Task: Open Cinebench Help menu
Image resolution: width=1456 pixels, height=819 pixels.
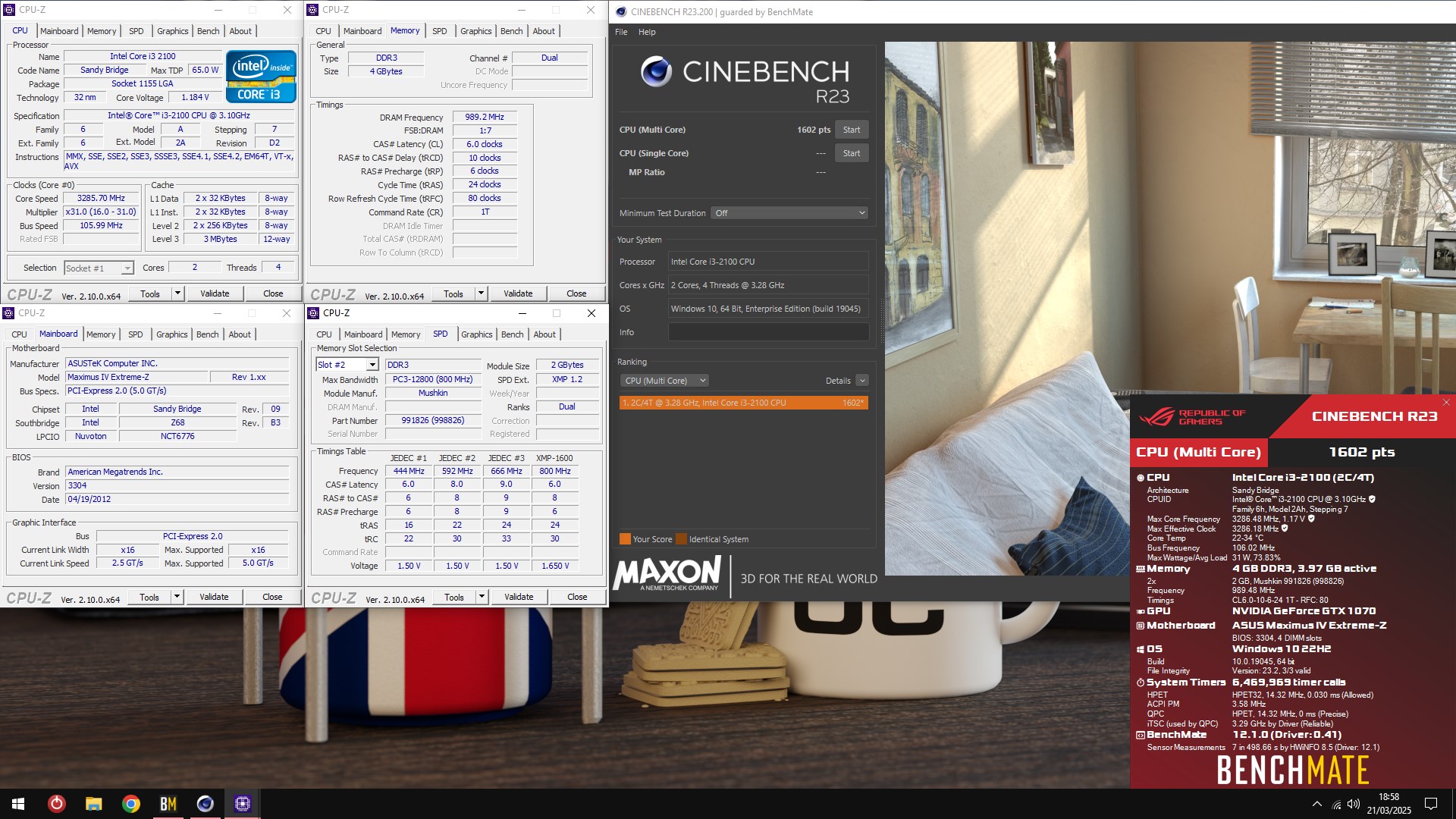Action: (x=647, y=32)
